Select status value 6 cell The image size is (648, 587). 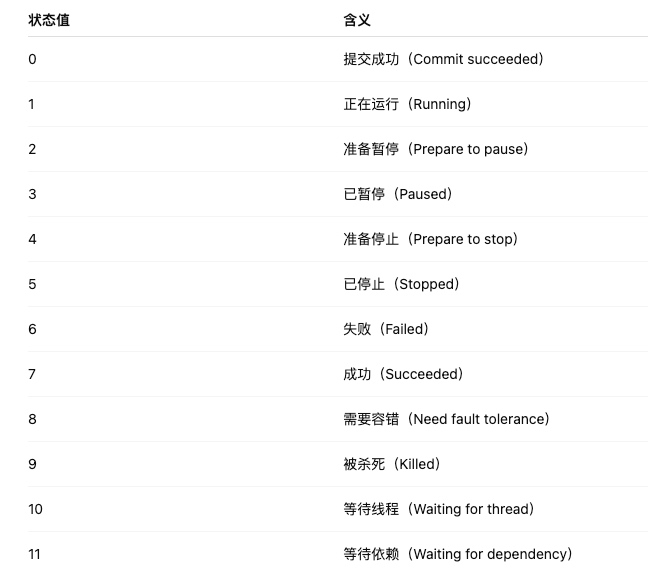(x=32, y=329)
